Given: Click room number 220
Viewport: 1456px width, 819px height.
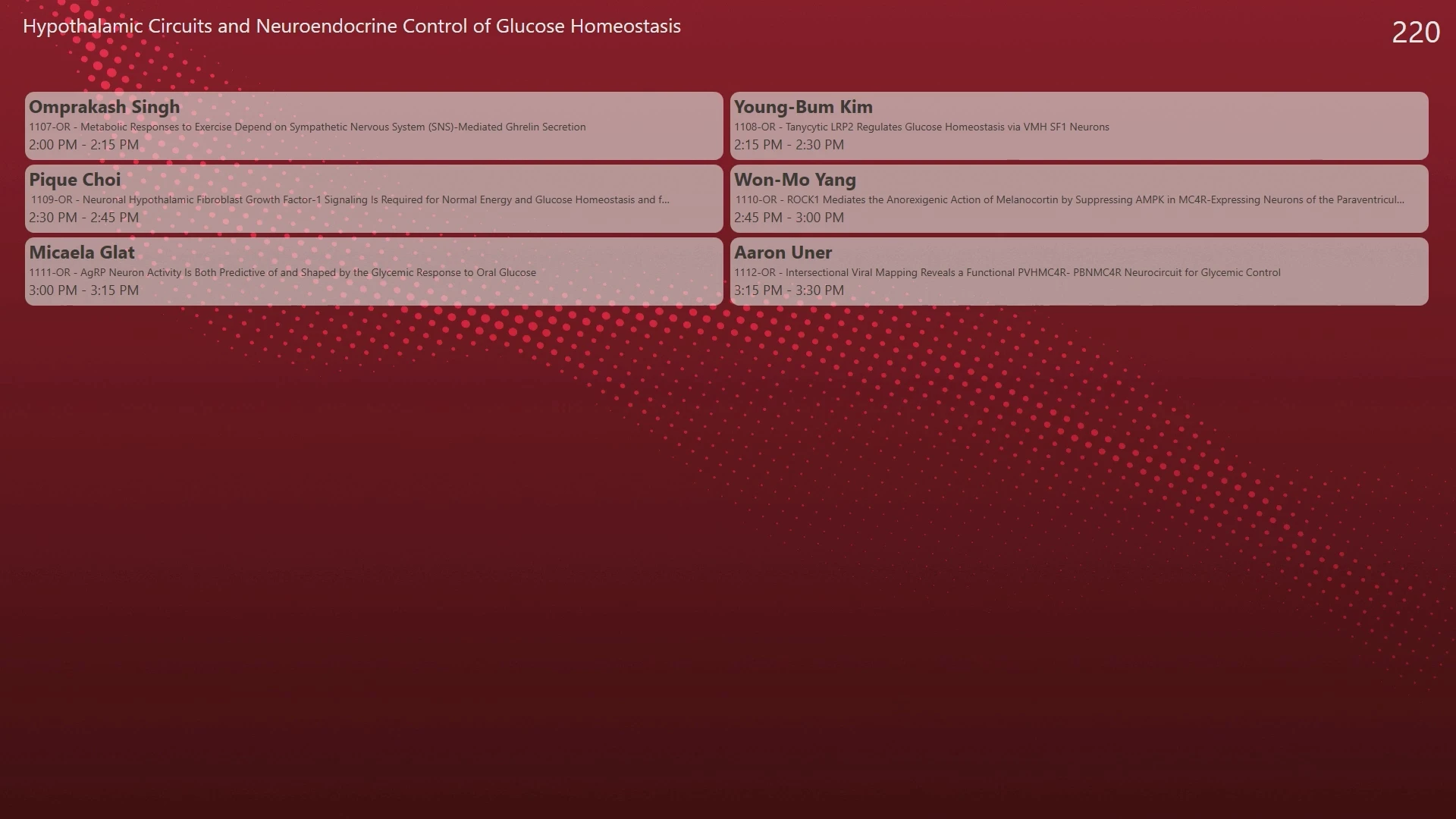Looking at the screenshot, I should (1416, 33).
